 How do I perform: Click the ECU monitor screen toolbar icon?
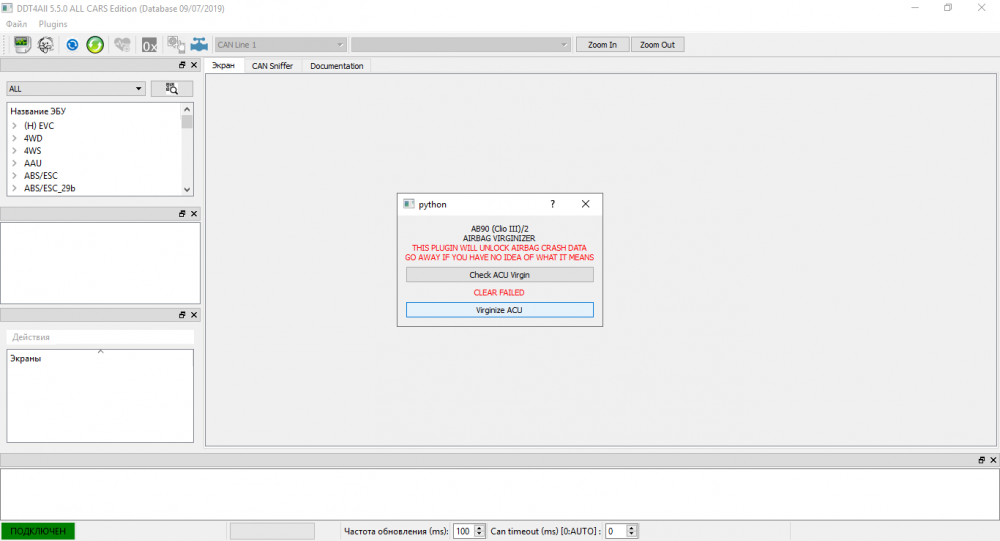coord(22,45)
